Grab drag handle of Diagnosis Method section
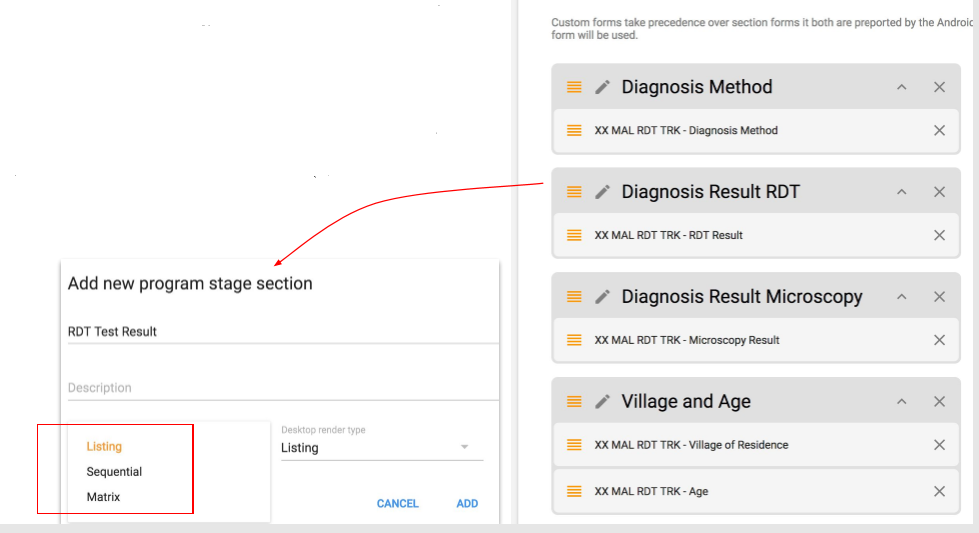 point(574,87)
